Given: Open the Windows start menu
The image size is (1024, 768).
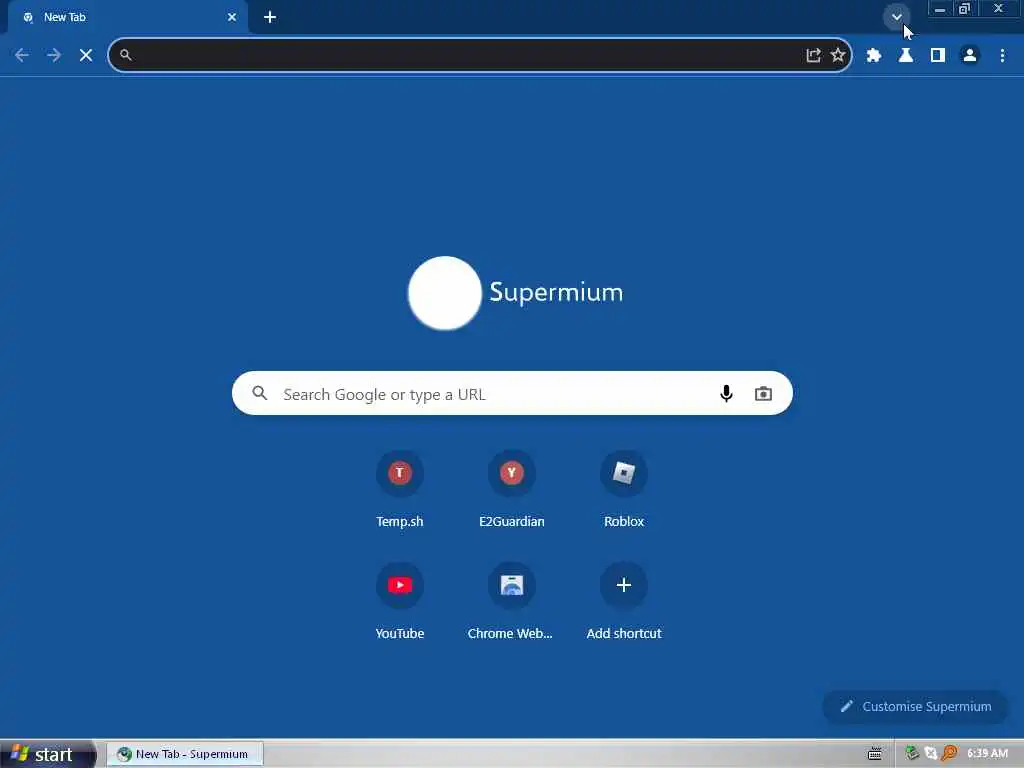Looking at the screenshot, I should (48, 754).
